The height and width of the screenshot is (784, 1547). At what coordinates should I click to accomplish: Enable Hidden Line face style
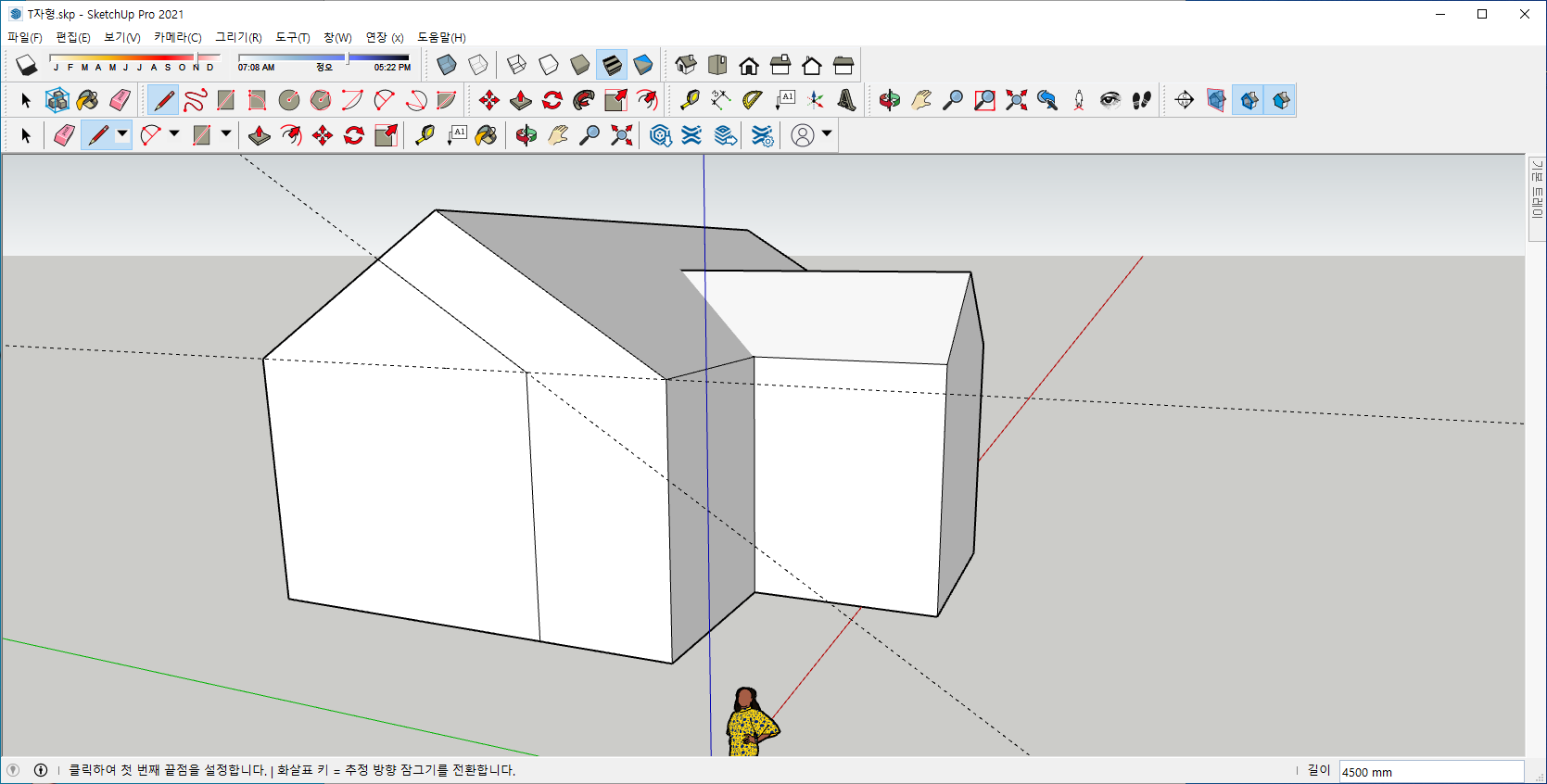click(549, 65)
